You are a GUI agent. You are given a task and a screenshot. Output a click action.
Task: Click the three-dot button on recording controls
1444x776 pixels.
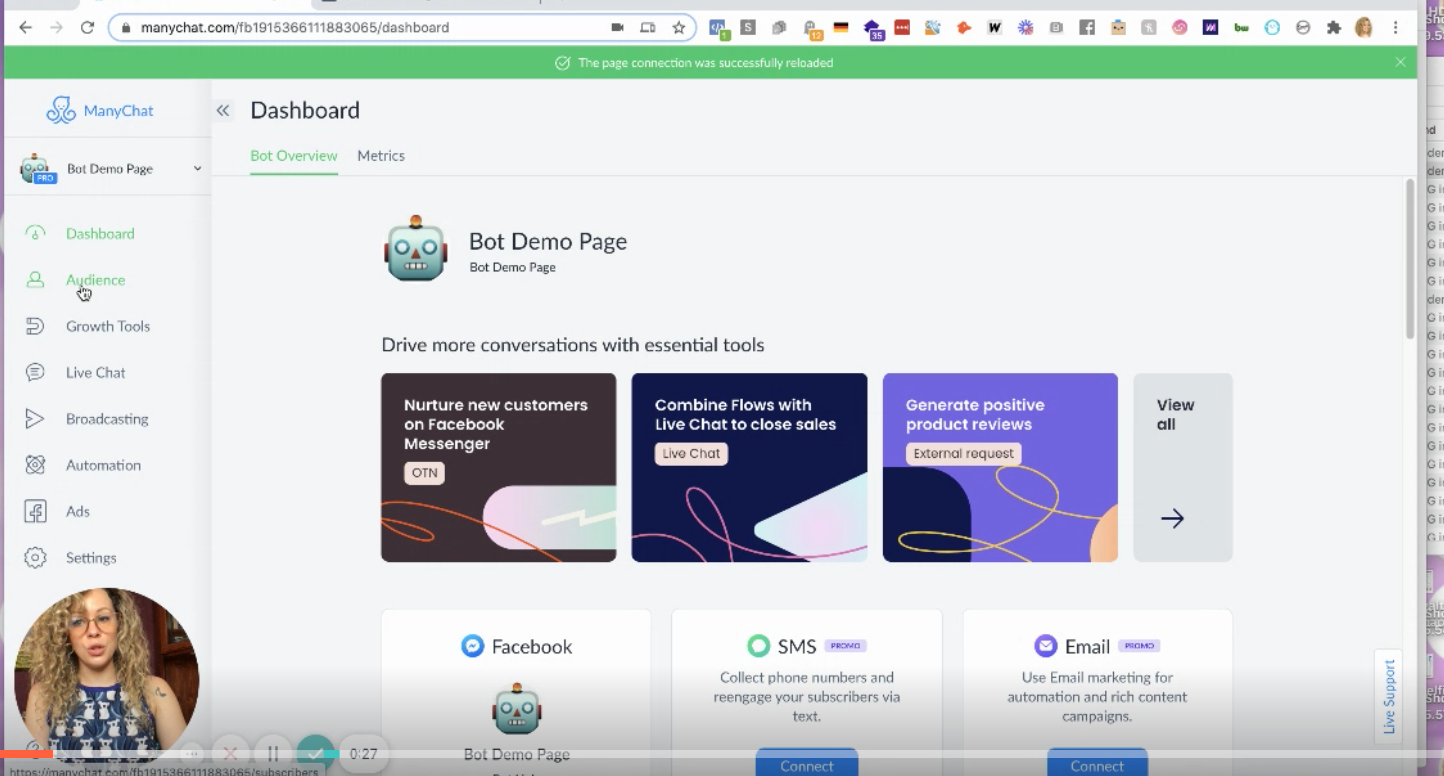click(190, 754)
